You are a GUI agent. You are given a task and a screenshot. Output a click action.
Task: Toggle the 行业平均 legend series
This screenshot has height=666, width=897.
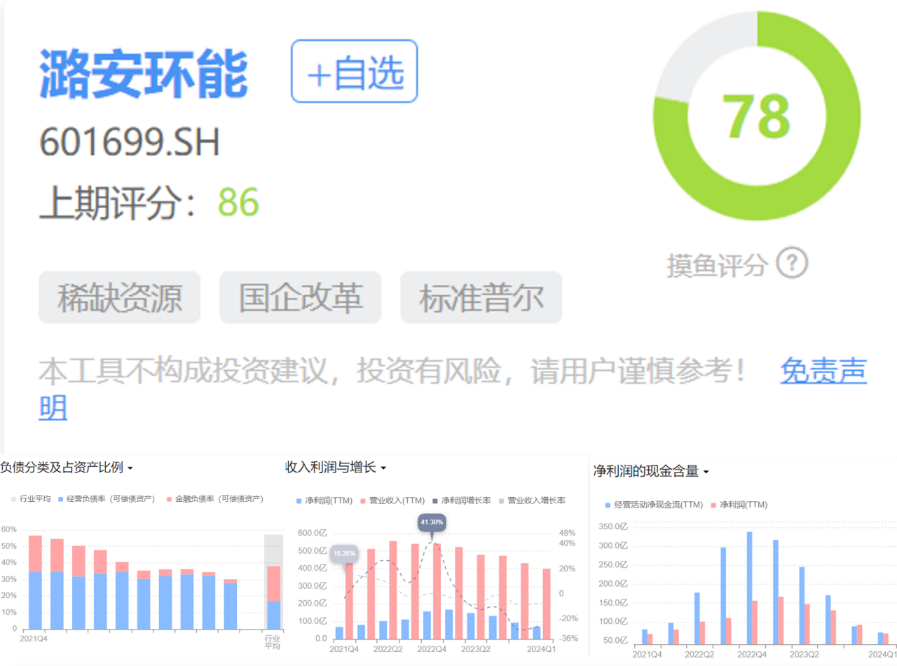click(31, 499)
